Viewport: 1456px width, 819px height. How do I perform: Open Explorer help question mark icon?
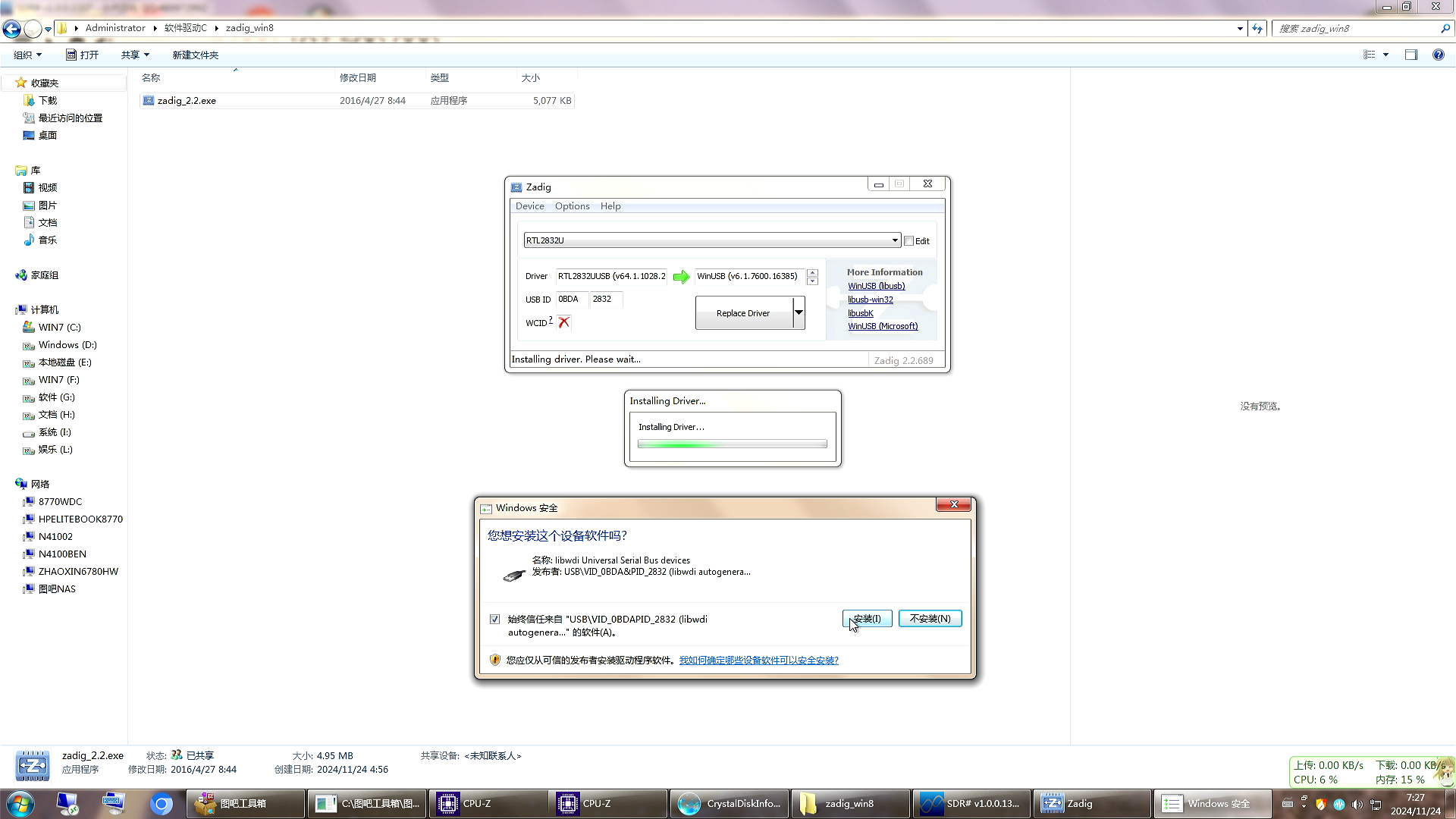click(1439, 55)
